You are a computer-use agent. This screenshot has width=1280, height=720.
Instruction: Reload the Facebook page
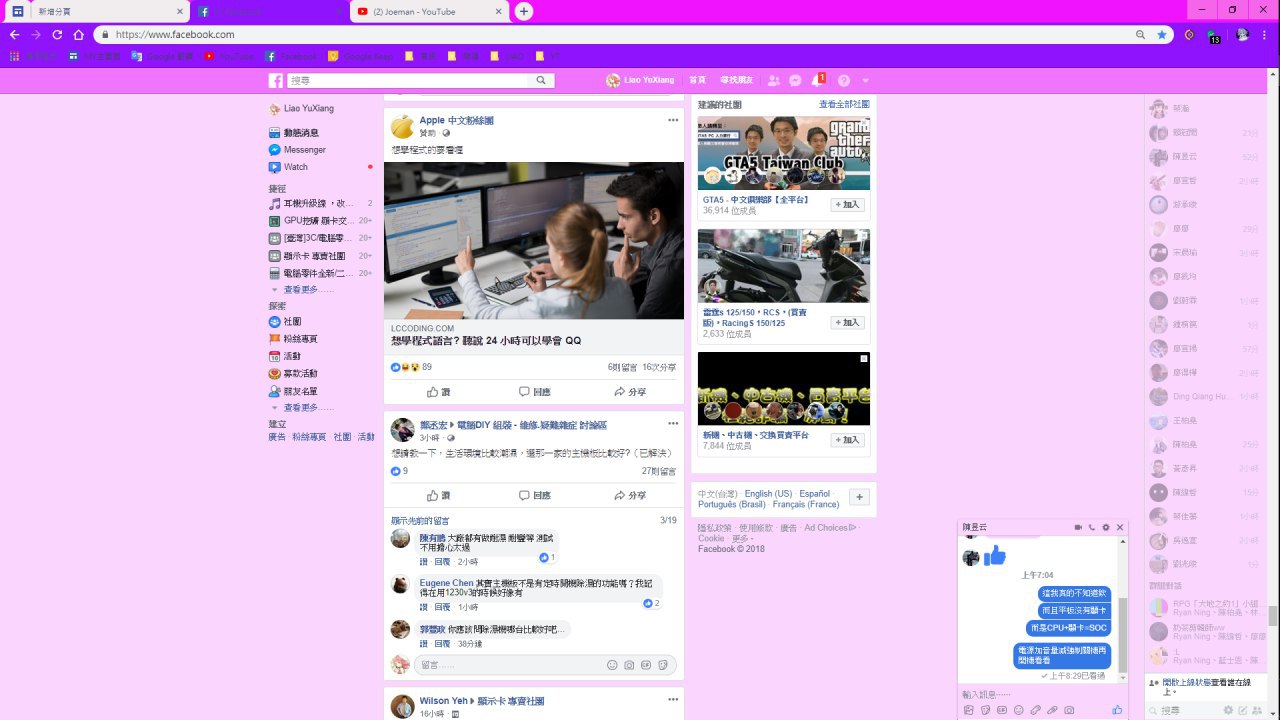click(x=57, y=34)
